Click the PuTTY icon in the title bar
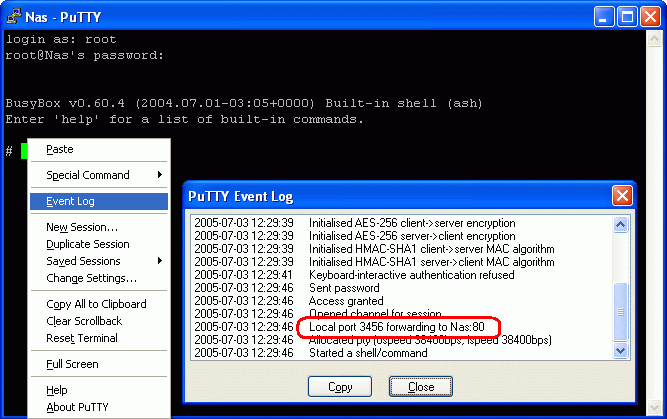This screenshot has height=419, width=667. click(14, 17)
